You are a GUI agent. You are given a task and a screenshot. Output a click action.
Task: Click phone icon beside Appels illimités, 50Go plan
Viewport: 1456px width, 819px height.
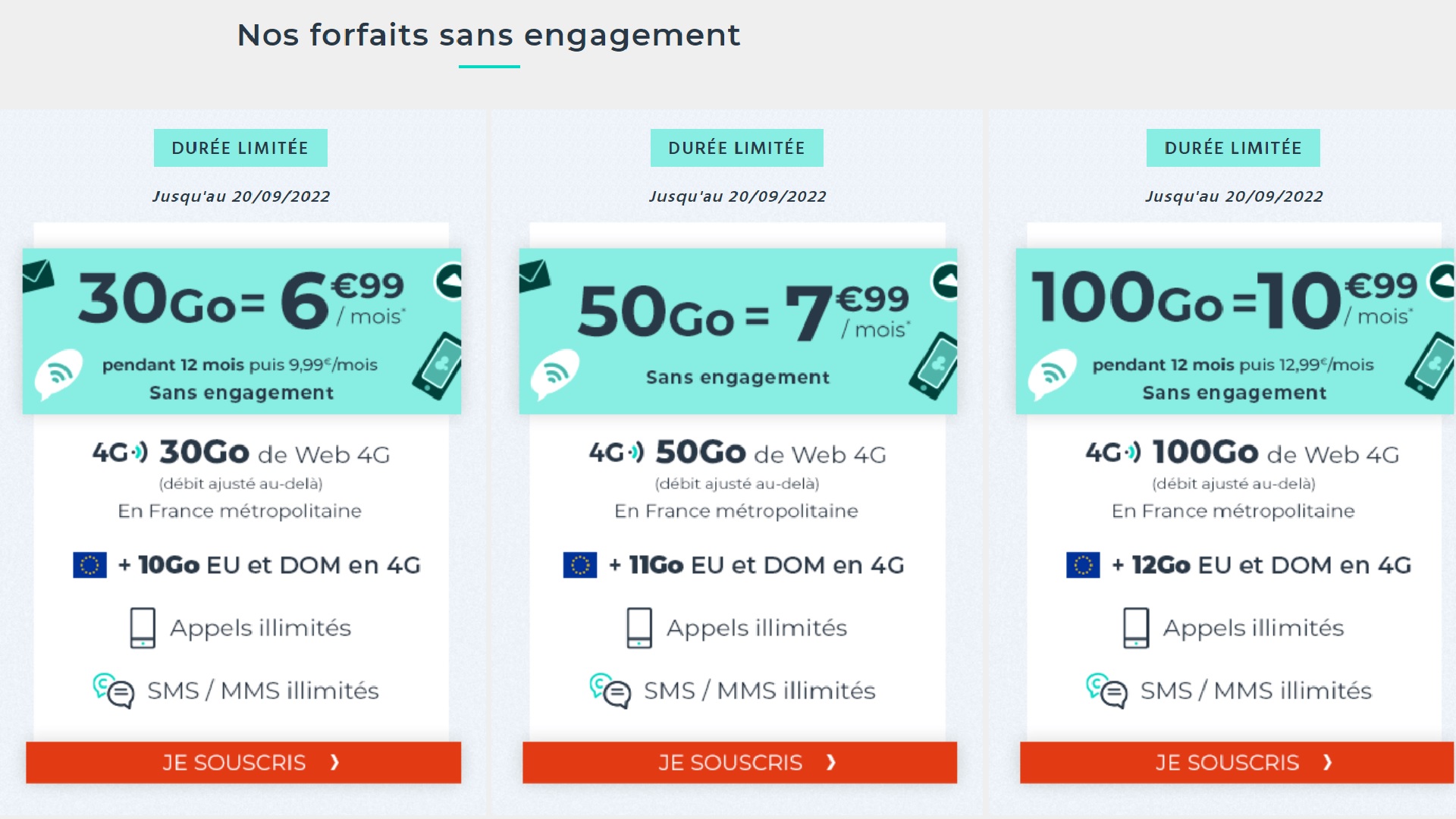click(x=639, y=628)
